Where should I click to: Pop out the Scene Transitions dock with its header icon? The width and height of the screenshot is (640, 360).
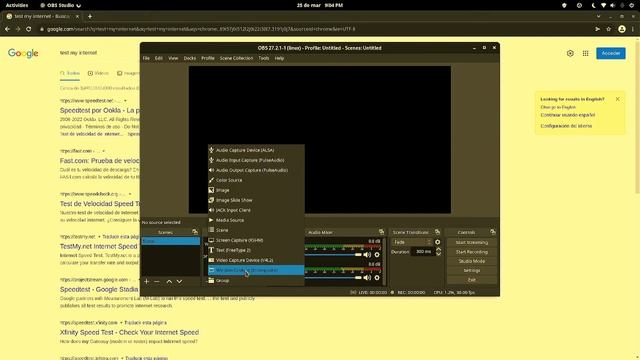437,232
